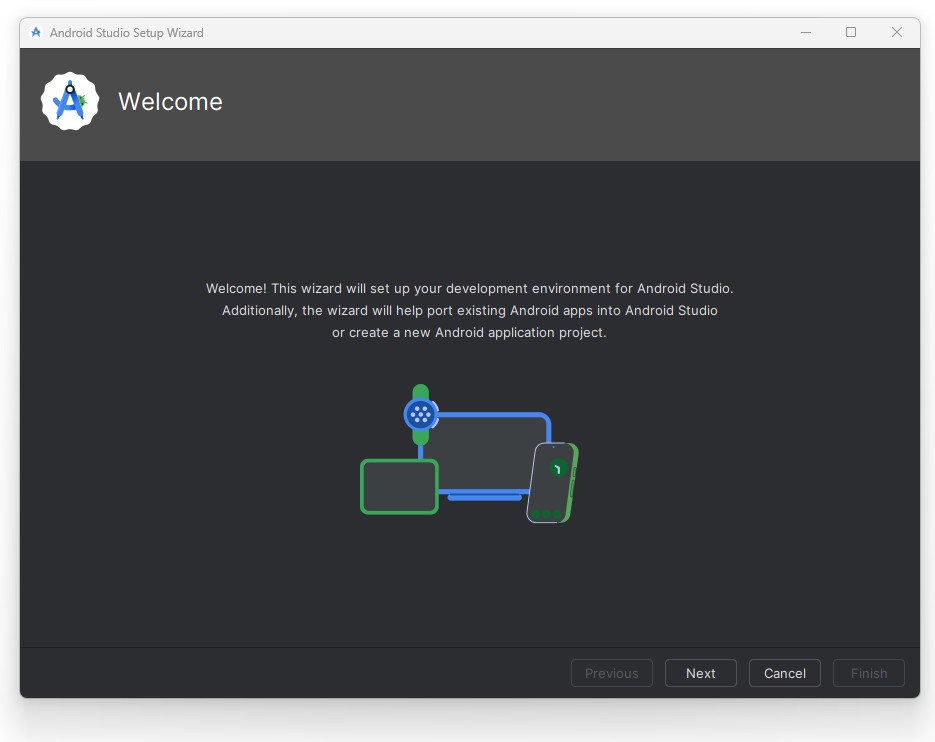Click the greyed-out Finish button
This screenshot has width=935, height=742.
point(868,673)
